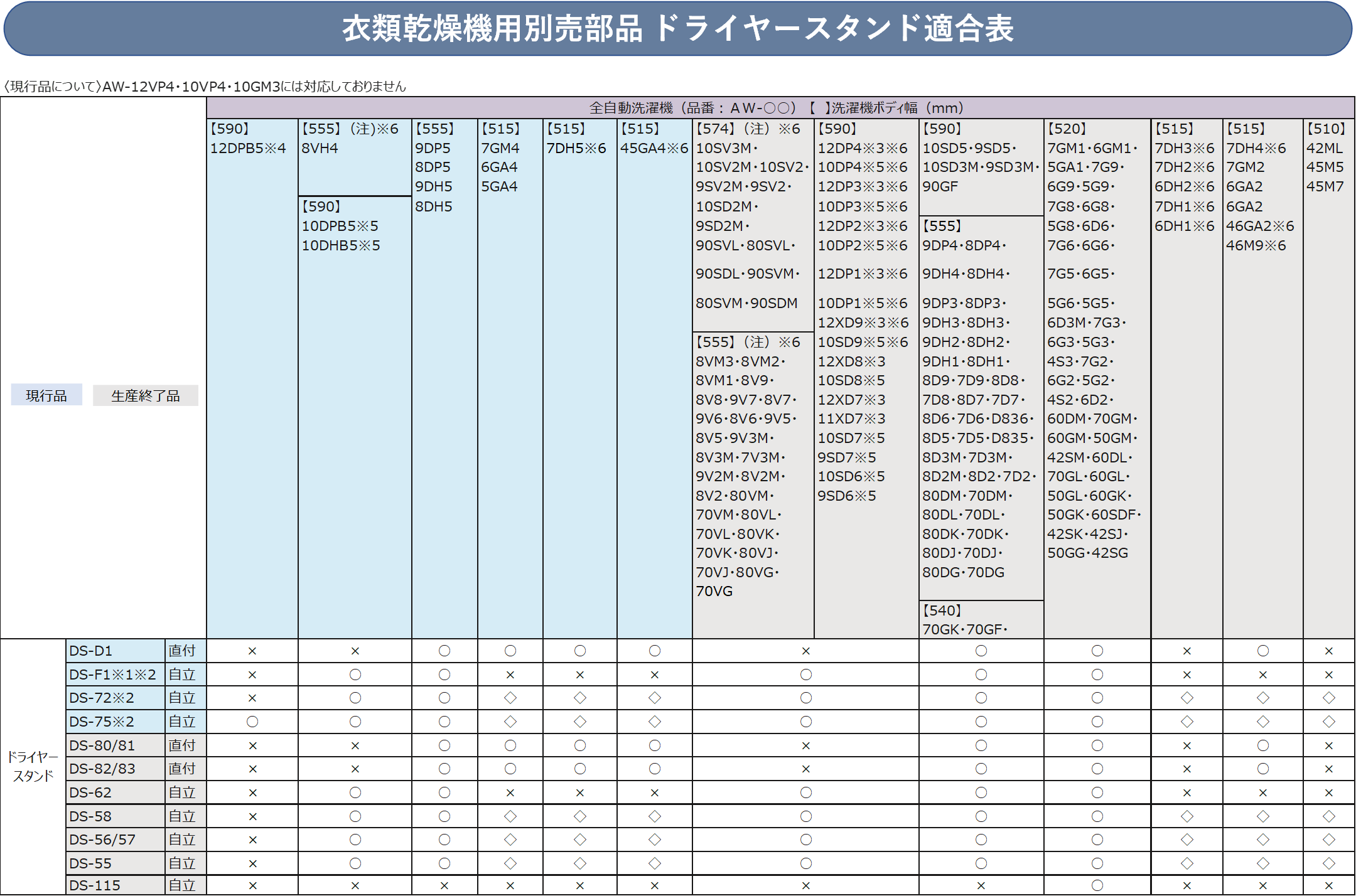Click the 生産終了品 legend label
The image size is (1356, 896).
pos(145,395)
